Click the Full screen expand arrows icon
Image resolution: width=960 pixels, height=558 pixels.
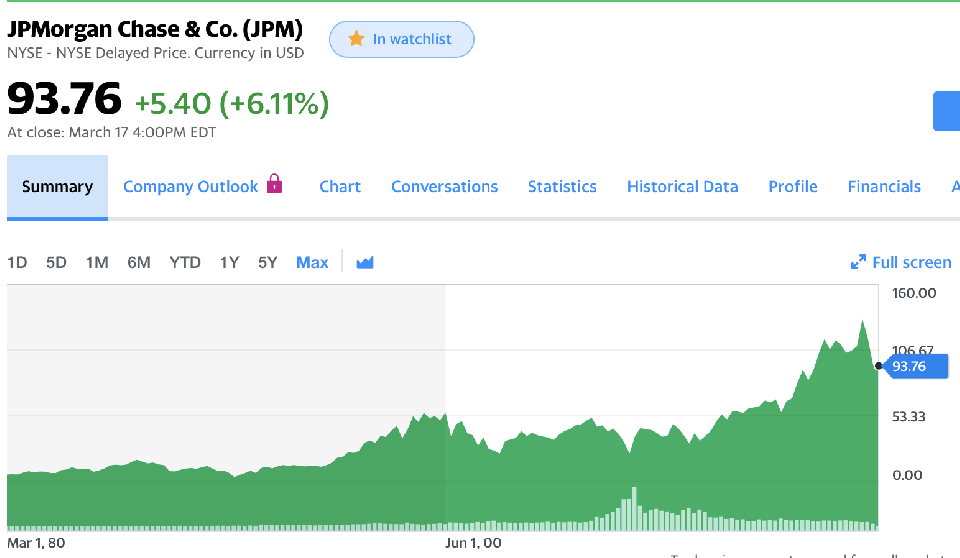click(858, 262)
